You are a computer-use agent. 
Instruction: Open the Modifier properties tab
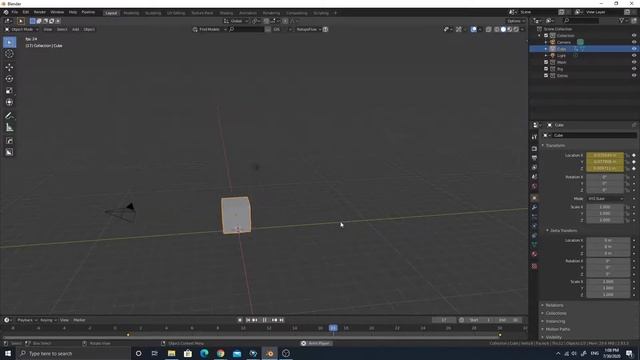(x=534, y=207)
